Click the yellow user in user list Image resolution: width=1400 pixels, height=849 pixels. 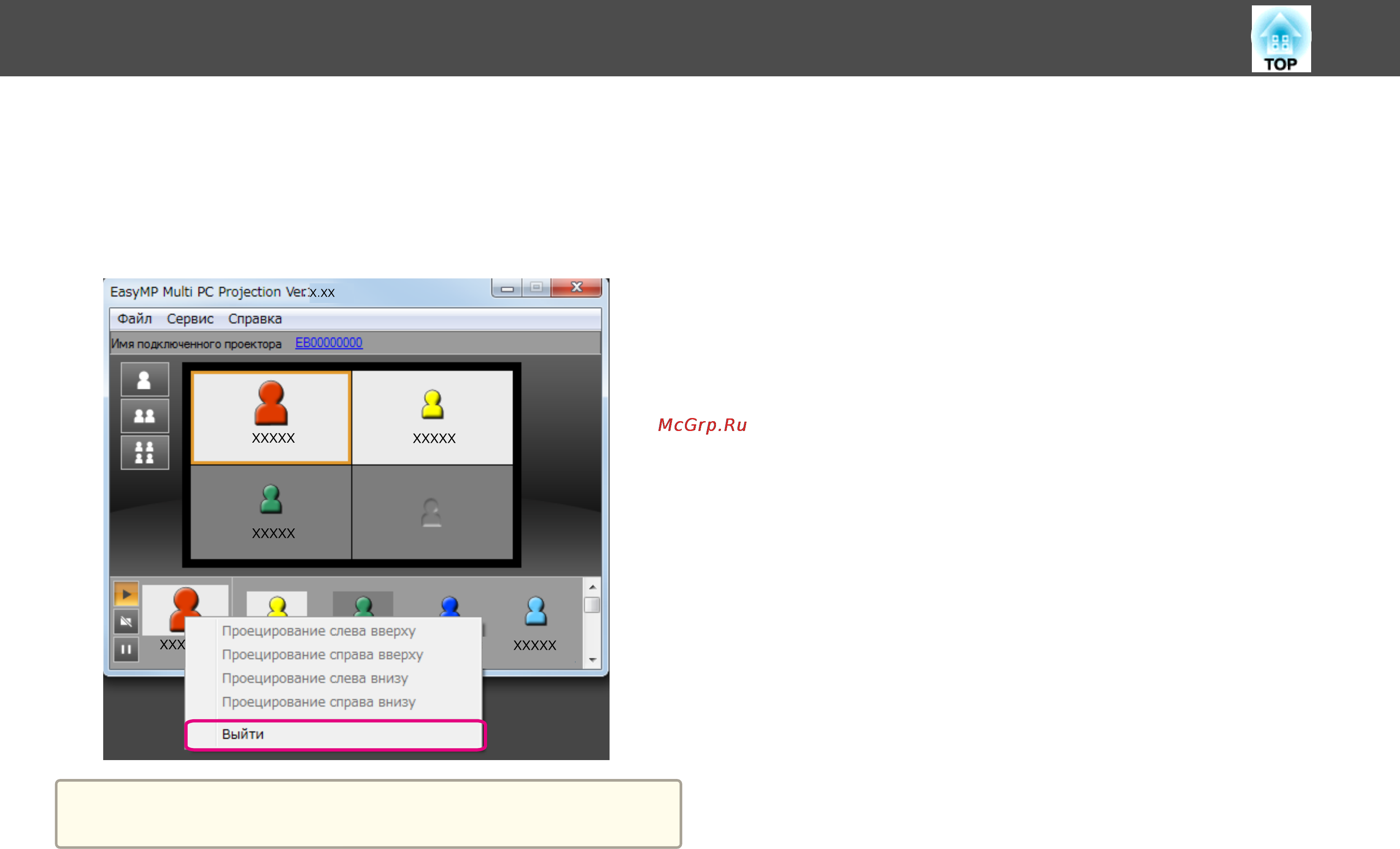[276, 605]
